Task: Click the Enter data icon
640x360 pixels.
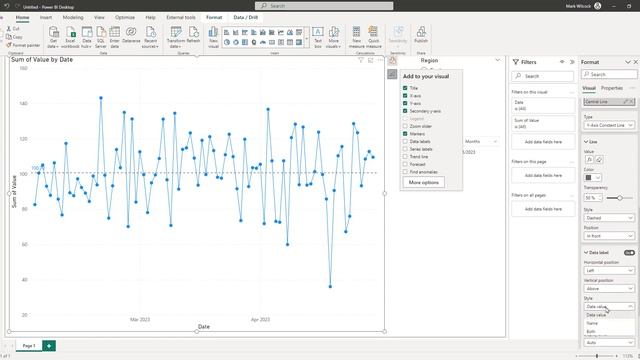Action: [x=115, y=37]
